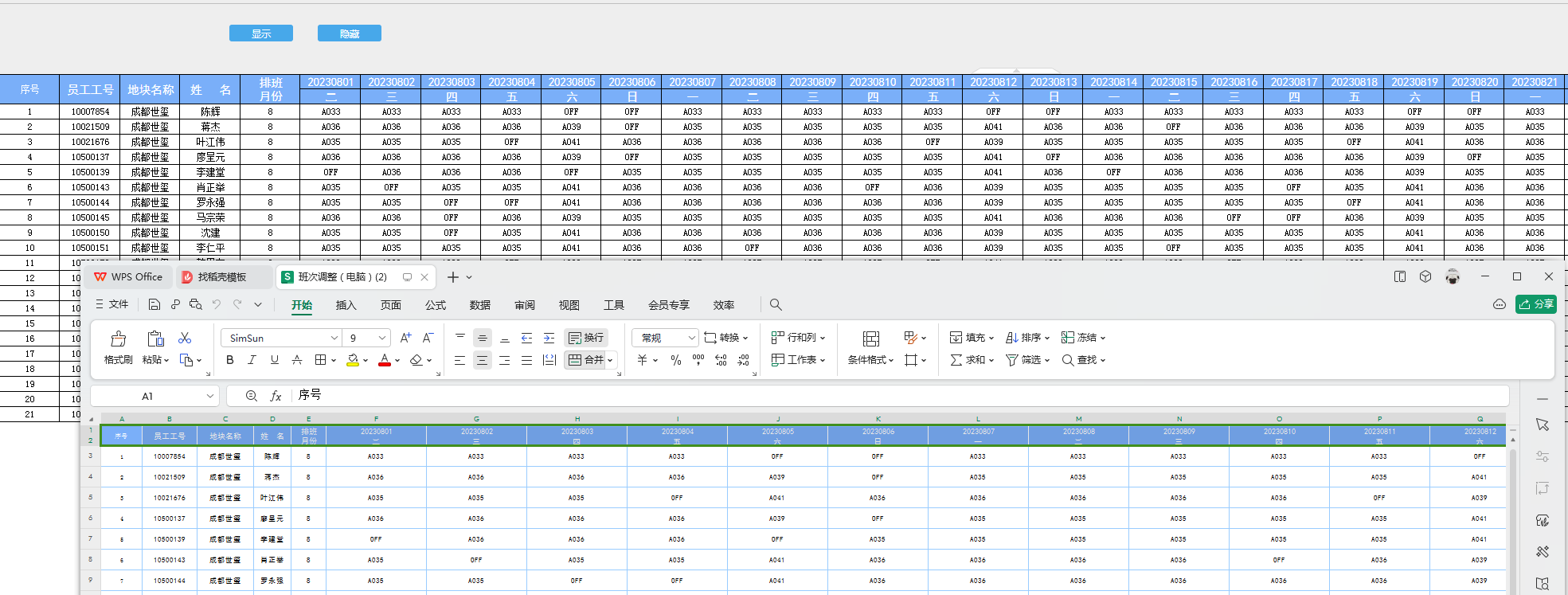Expand the 合并 merge dropdown arrow
This screenshot has width=1568, height=595.
tap(611, 360)
